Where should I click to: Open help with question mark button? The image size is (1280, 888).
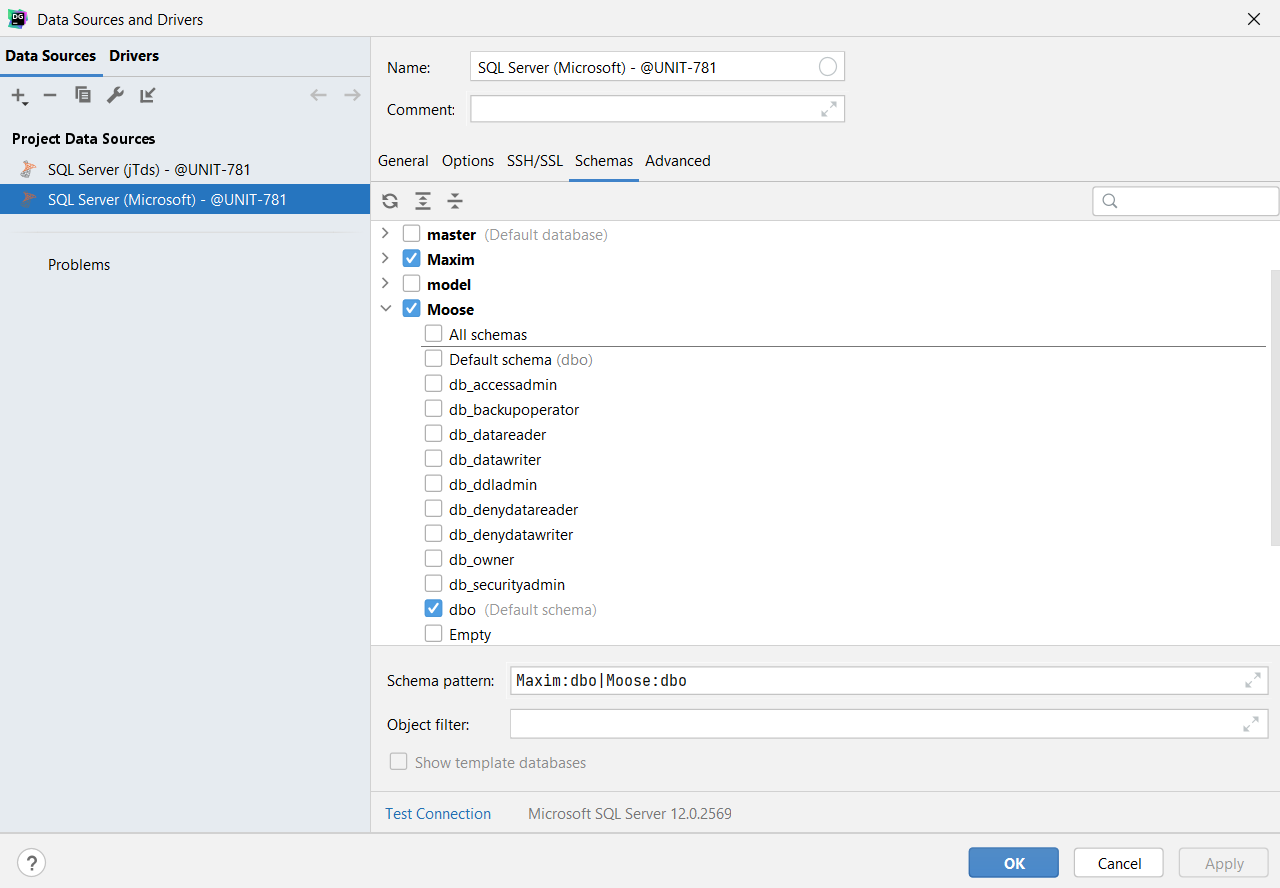32,863
